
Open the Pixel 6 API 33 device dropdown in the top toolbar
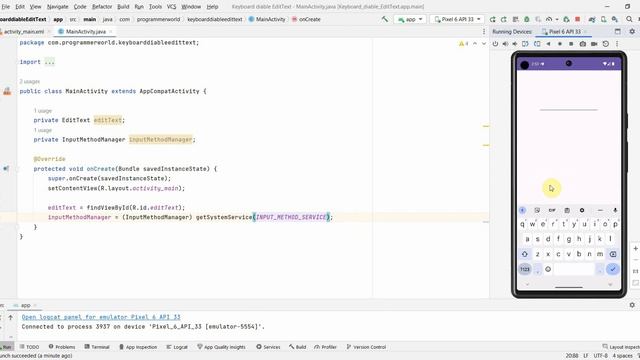457,19
